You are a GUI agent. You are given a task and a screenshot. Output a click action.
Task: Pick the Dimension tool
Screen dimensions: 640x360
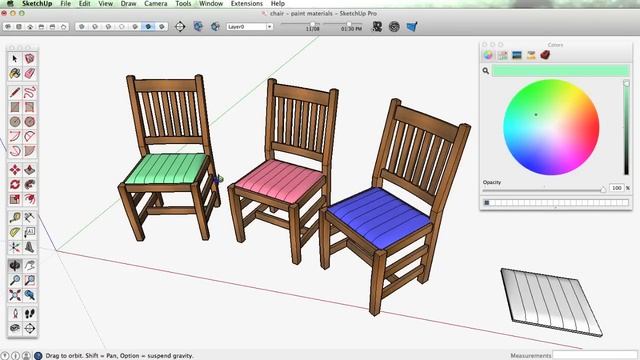click(x=29, y=218)
